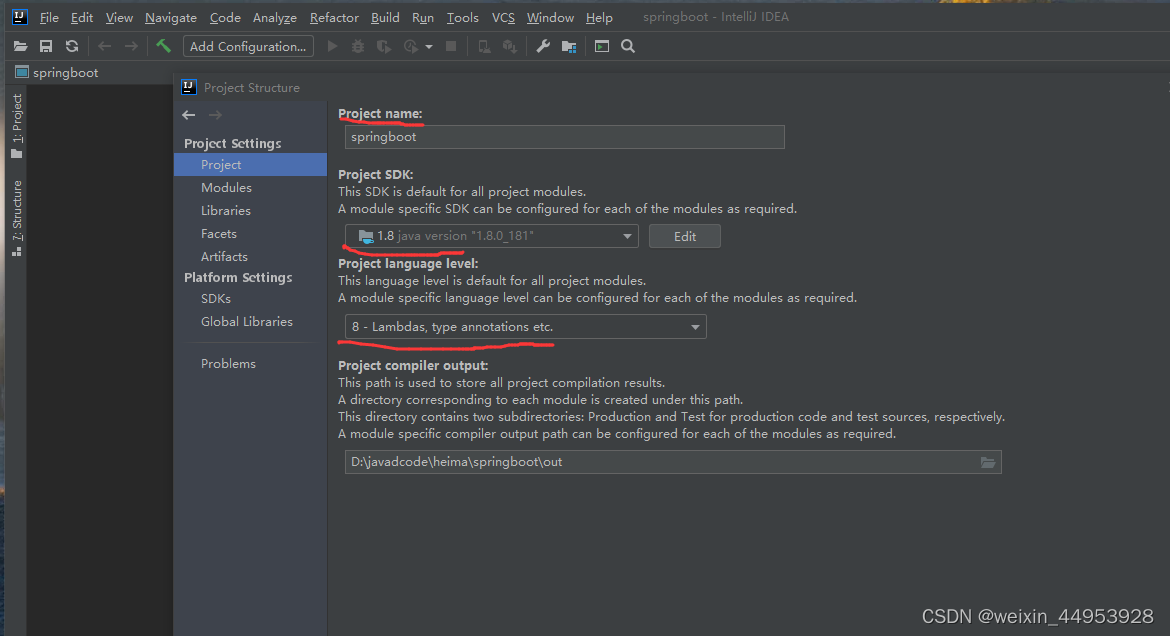Viewport: 1170px width, 636px height.
Task: Click the springboot project breadcrumb
Action: (x=57, y=72)
